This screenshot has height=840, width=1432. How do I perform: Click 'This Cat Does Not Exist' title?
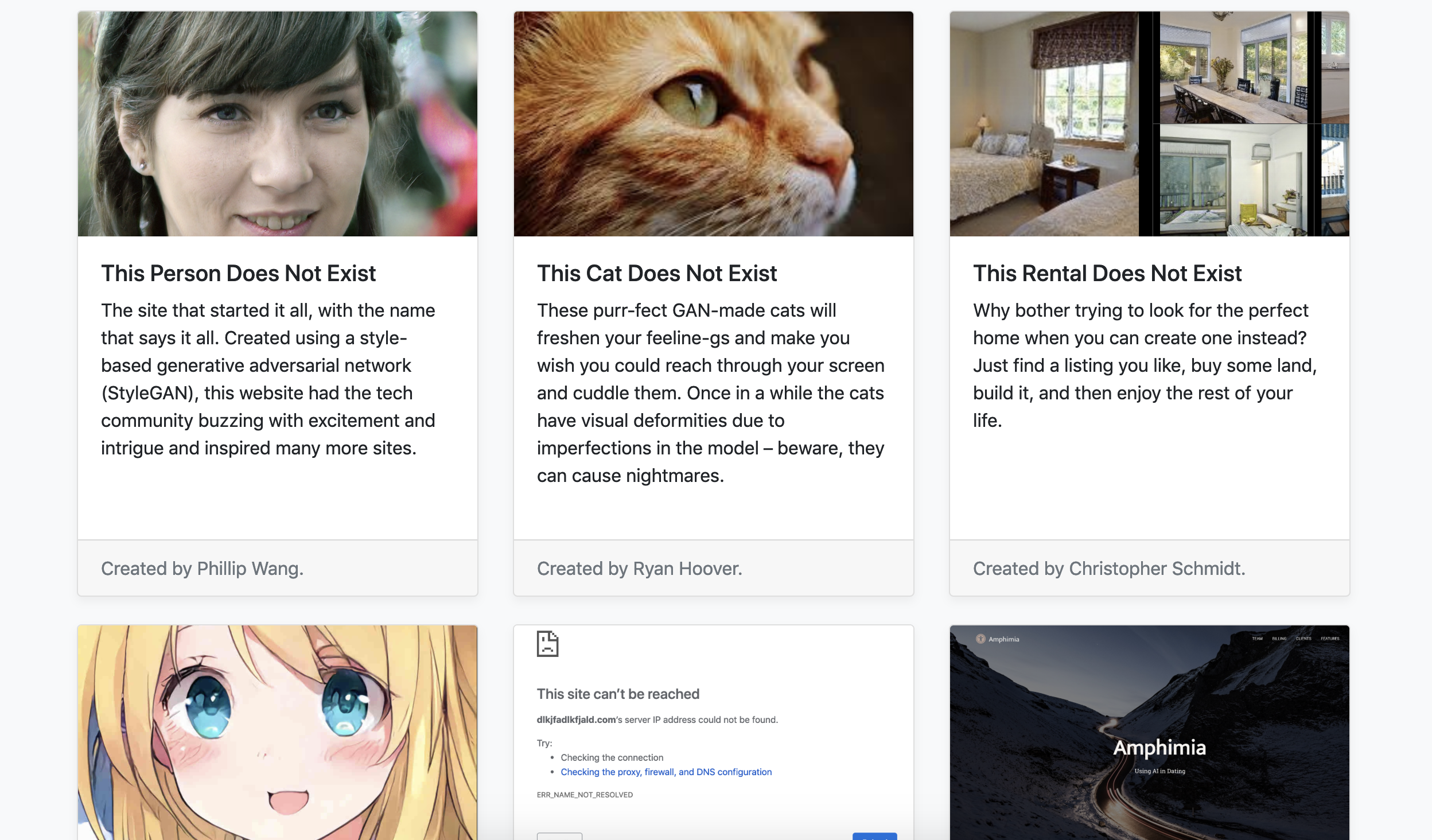(657, 273)
